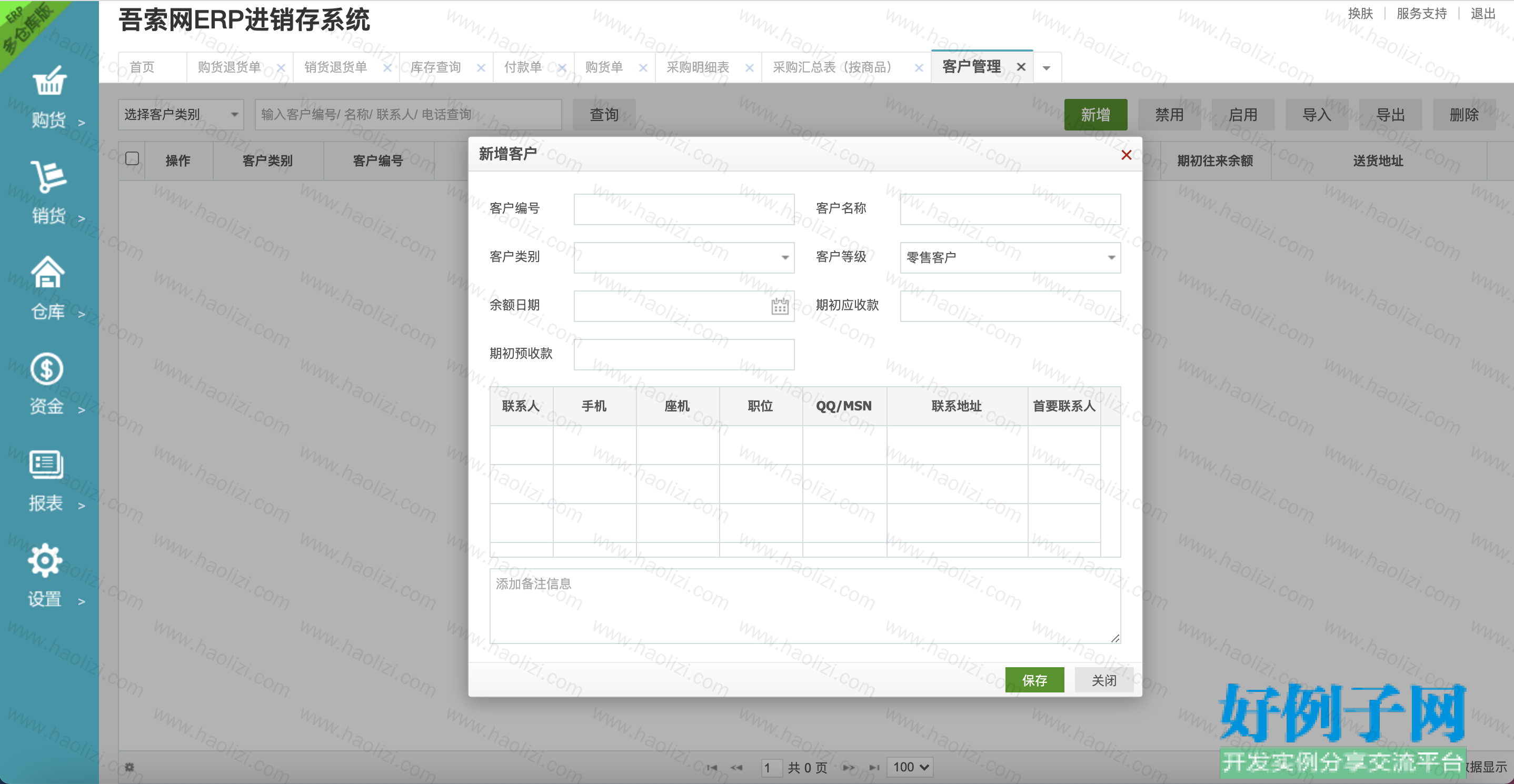Viewport: 1514px width, 784px height.
Task: Close the 客户管理 tab
Action: (x=1021, y=67)
